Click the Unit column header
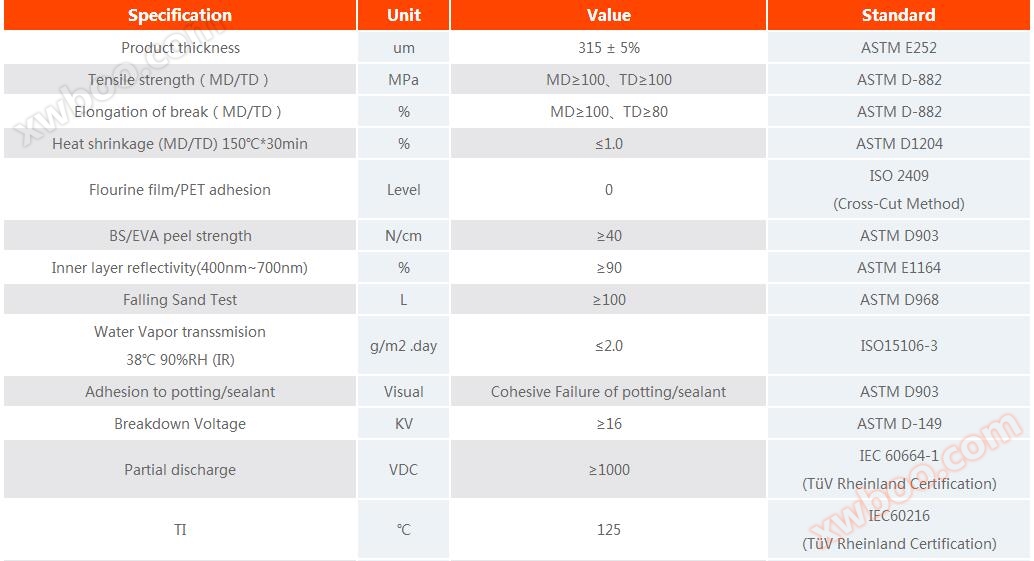Viewport: 1034px width, 561px height. pos(403,15)
